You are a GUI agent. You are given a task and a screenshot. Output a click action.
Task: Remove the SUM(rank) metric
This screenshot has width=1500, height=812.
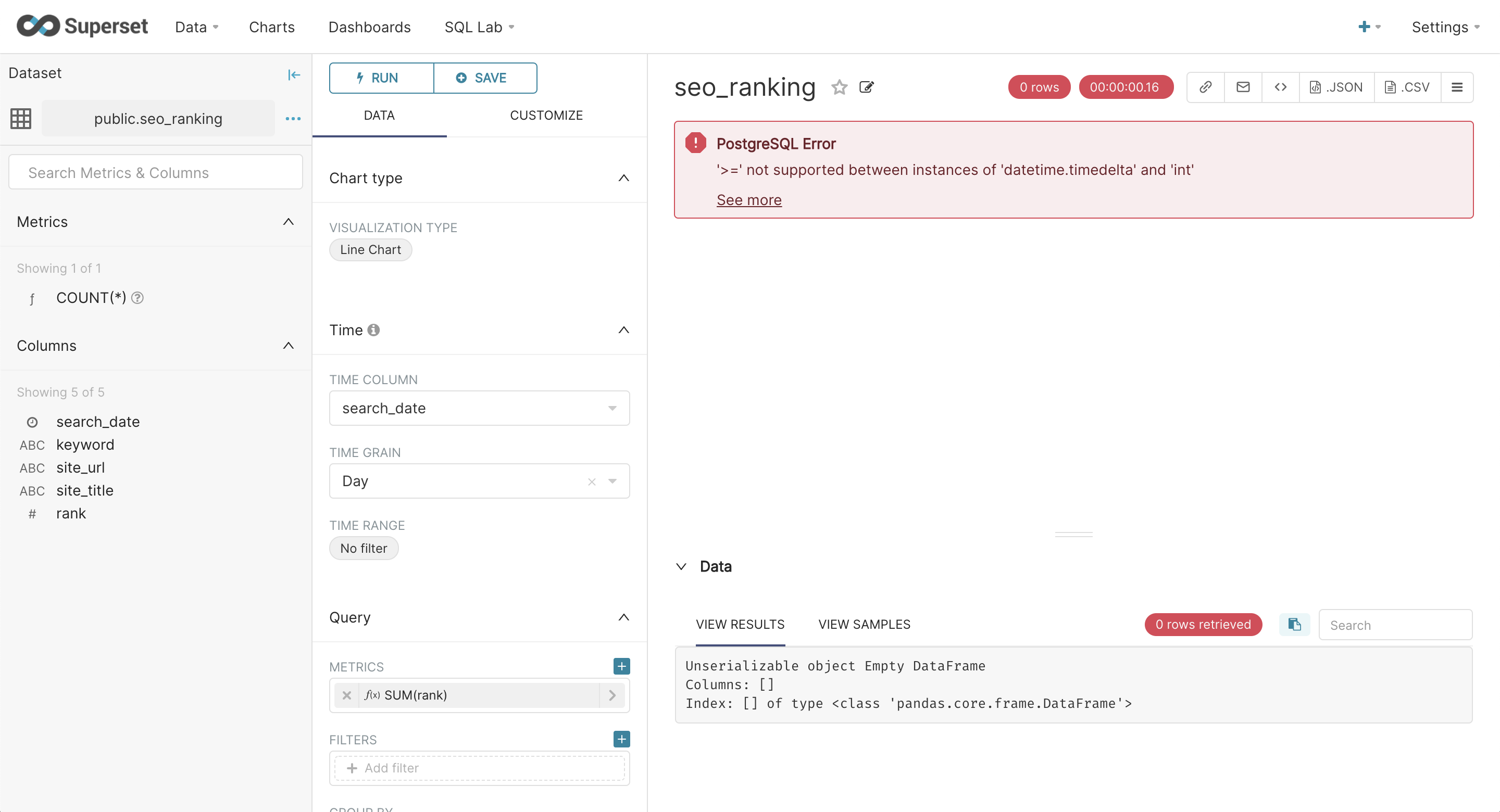click(x=347, y=695)
